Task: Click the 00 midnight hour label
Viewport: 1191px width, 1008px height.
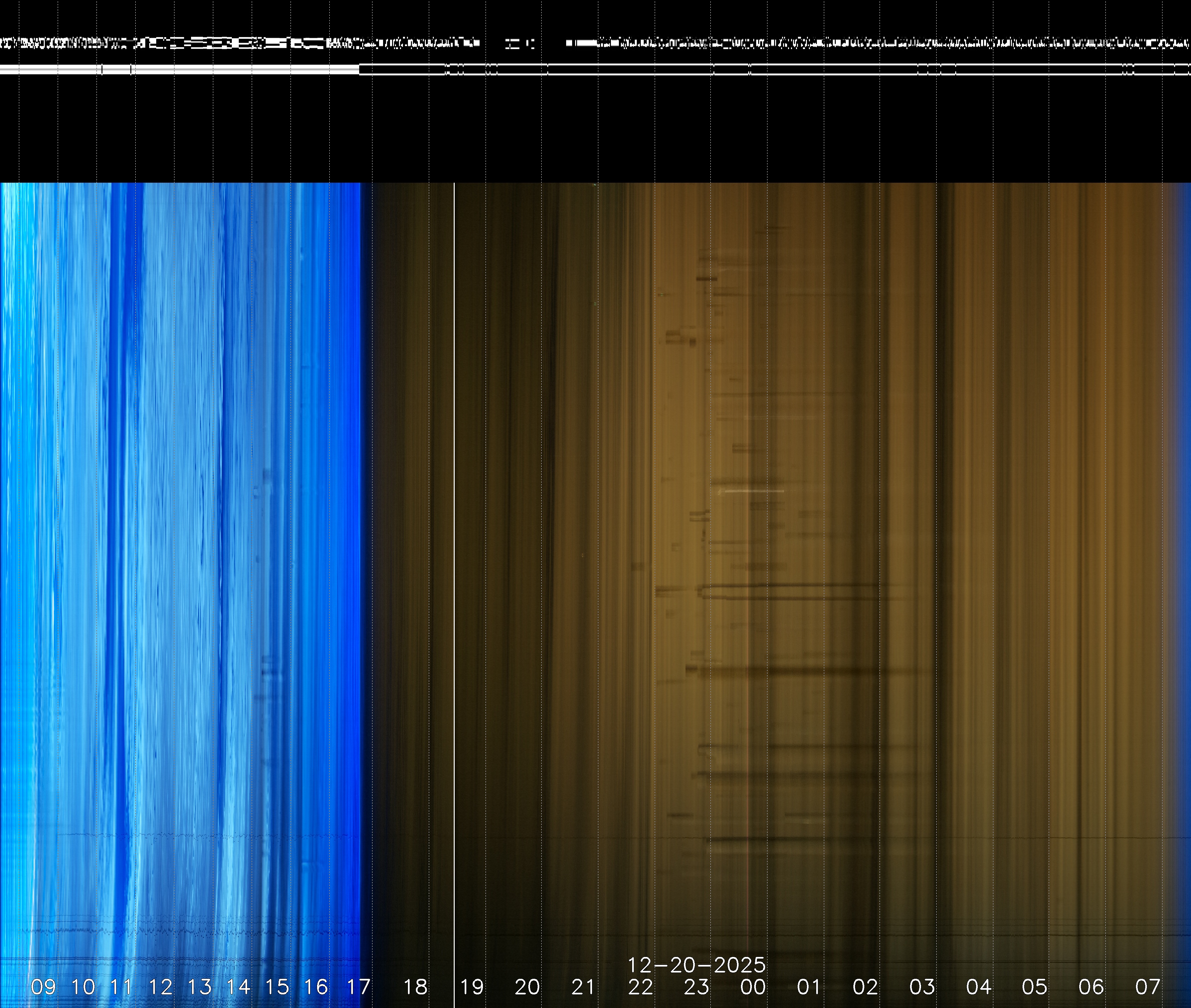Action: 753,986
